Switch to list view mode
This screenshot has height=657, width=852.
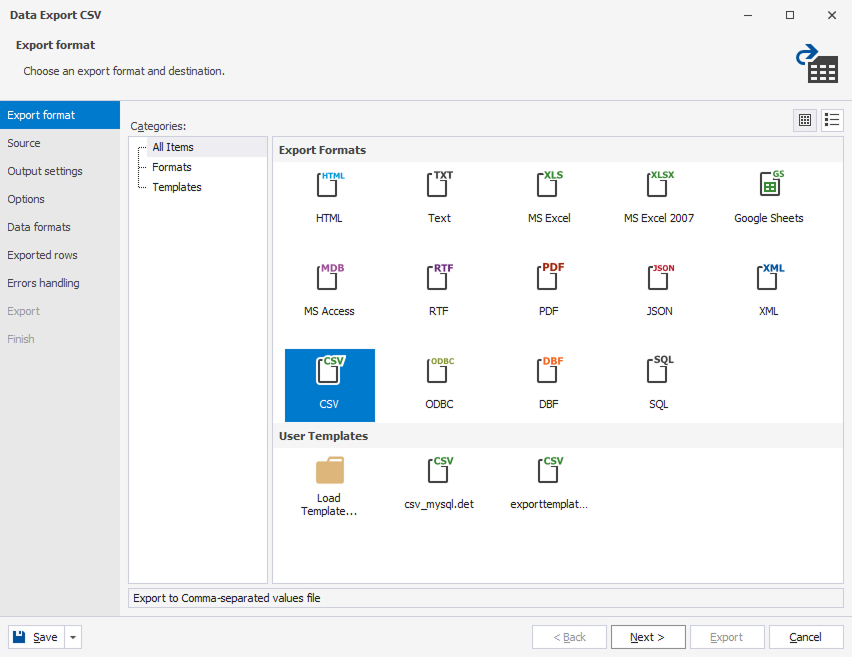832,120
